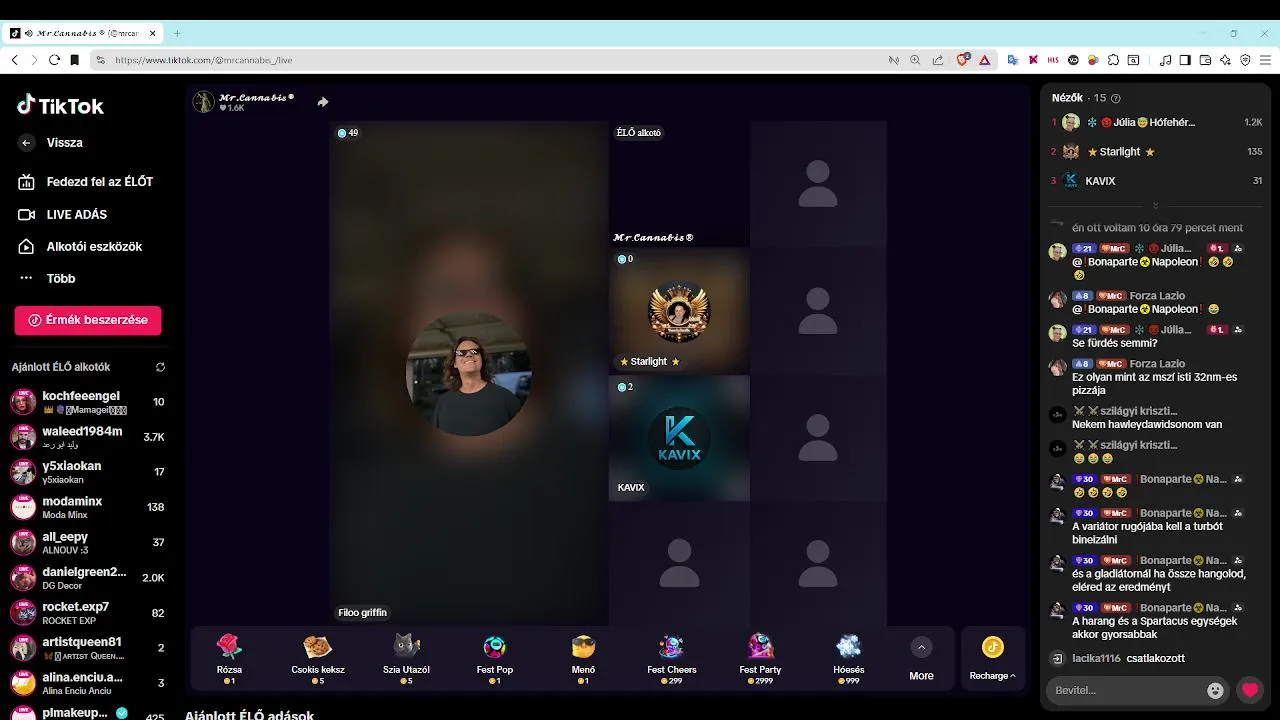Open the browser hamburger menu

[1265, 60]
